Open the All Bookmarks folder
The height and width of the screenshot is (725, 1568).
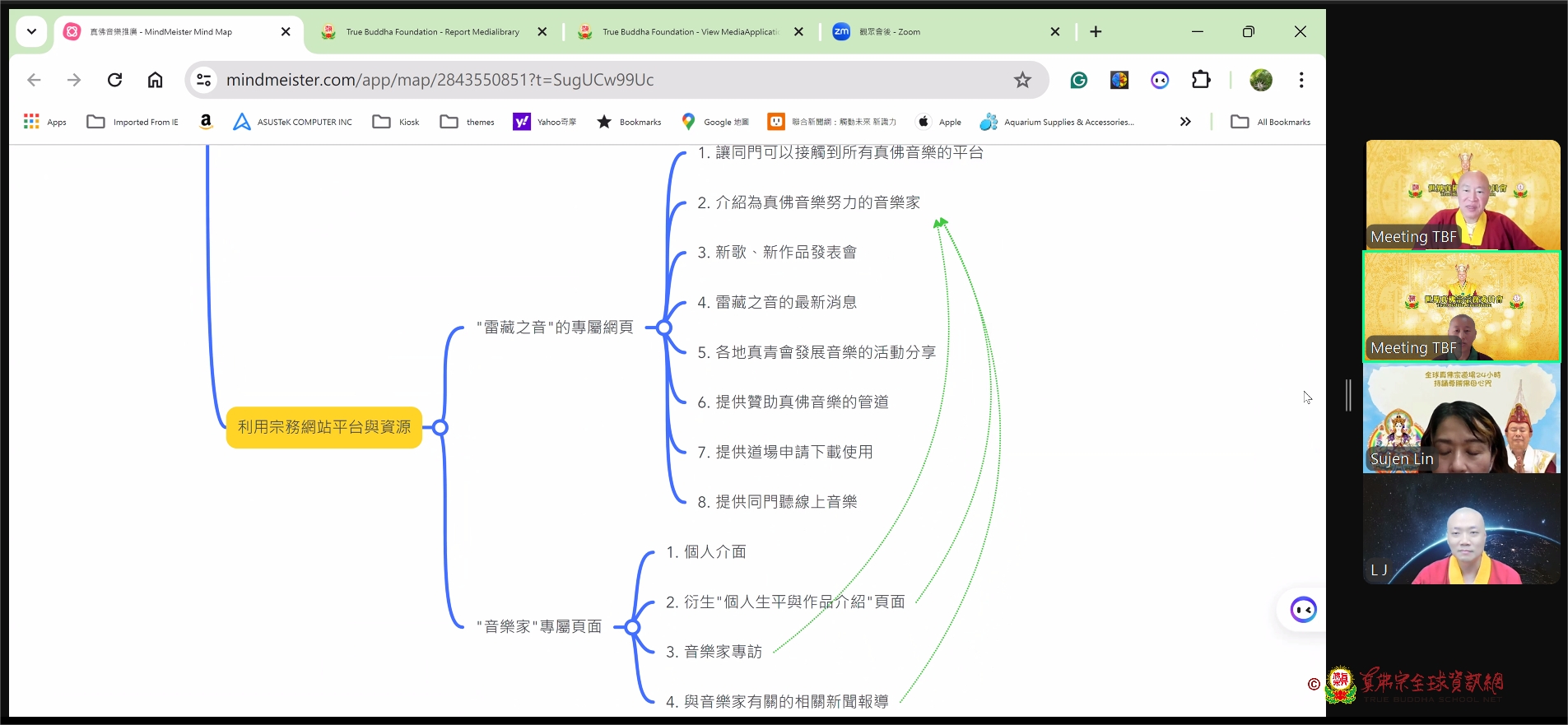(x=1271, y=122)
